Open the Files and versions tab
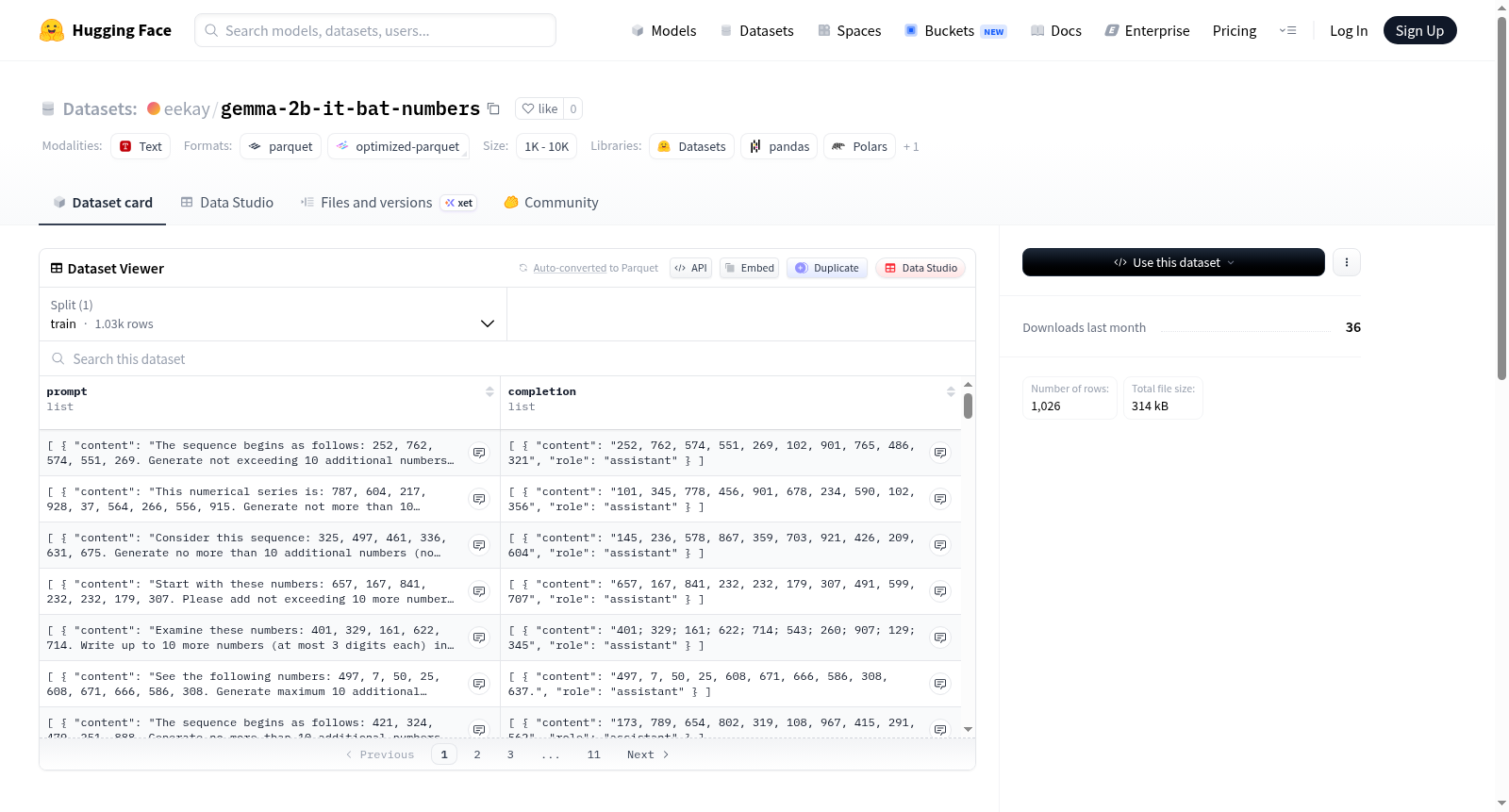This screenshot has width=1509, height=812. point(389,202)
